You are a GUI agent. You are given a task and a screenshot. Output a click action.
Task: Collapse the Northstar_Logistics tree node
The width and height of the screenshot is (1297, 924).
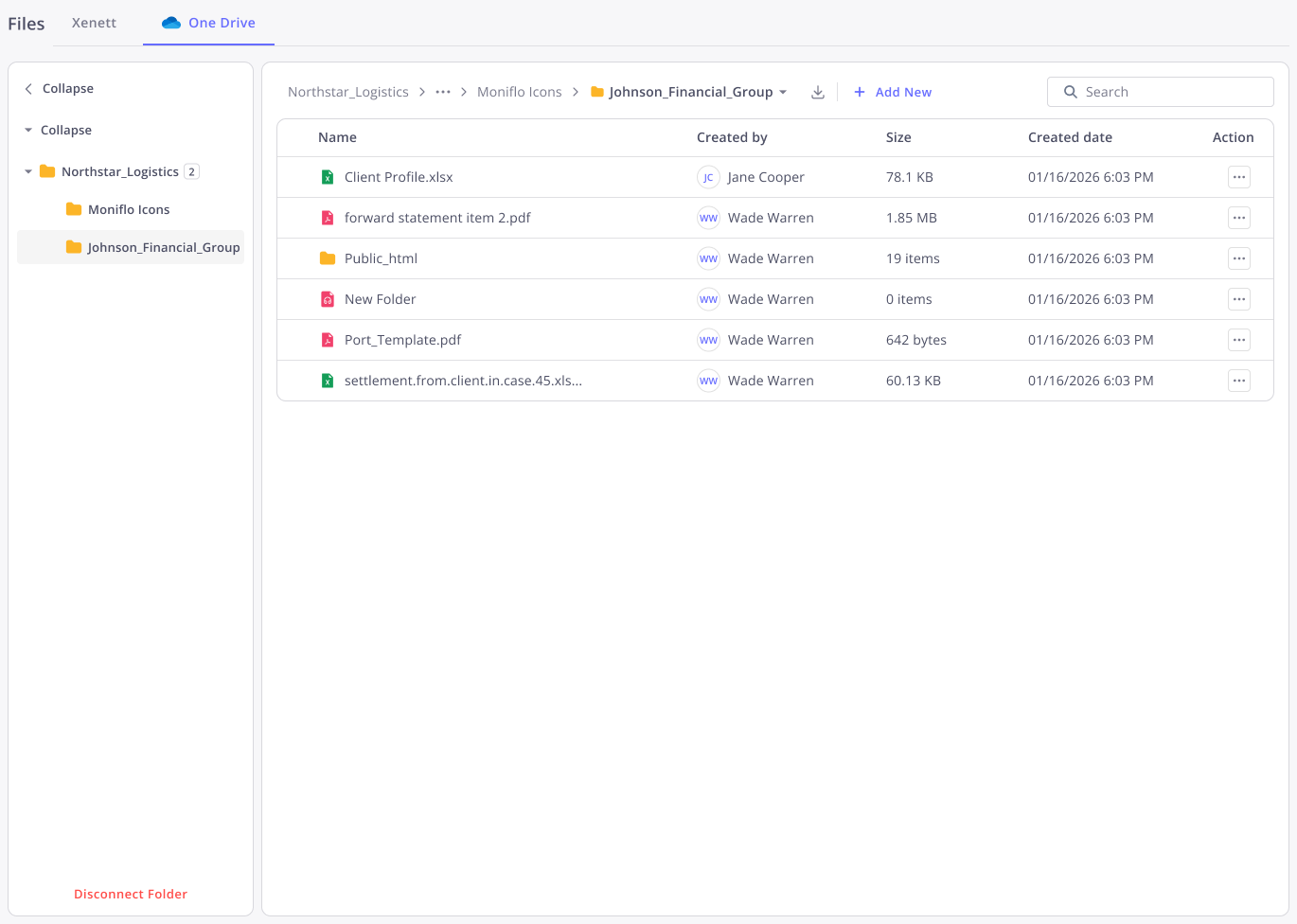pyautogui.click(x=28, y=171)
